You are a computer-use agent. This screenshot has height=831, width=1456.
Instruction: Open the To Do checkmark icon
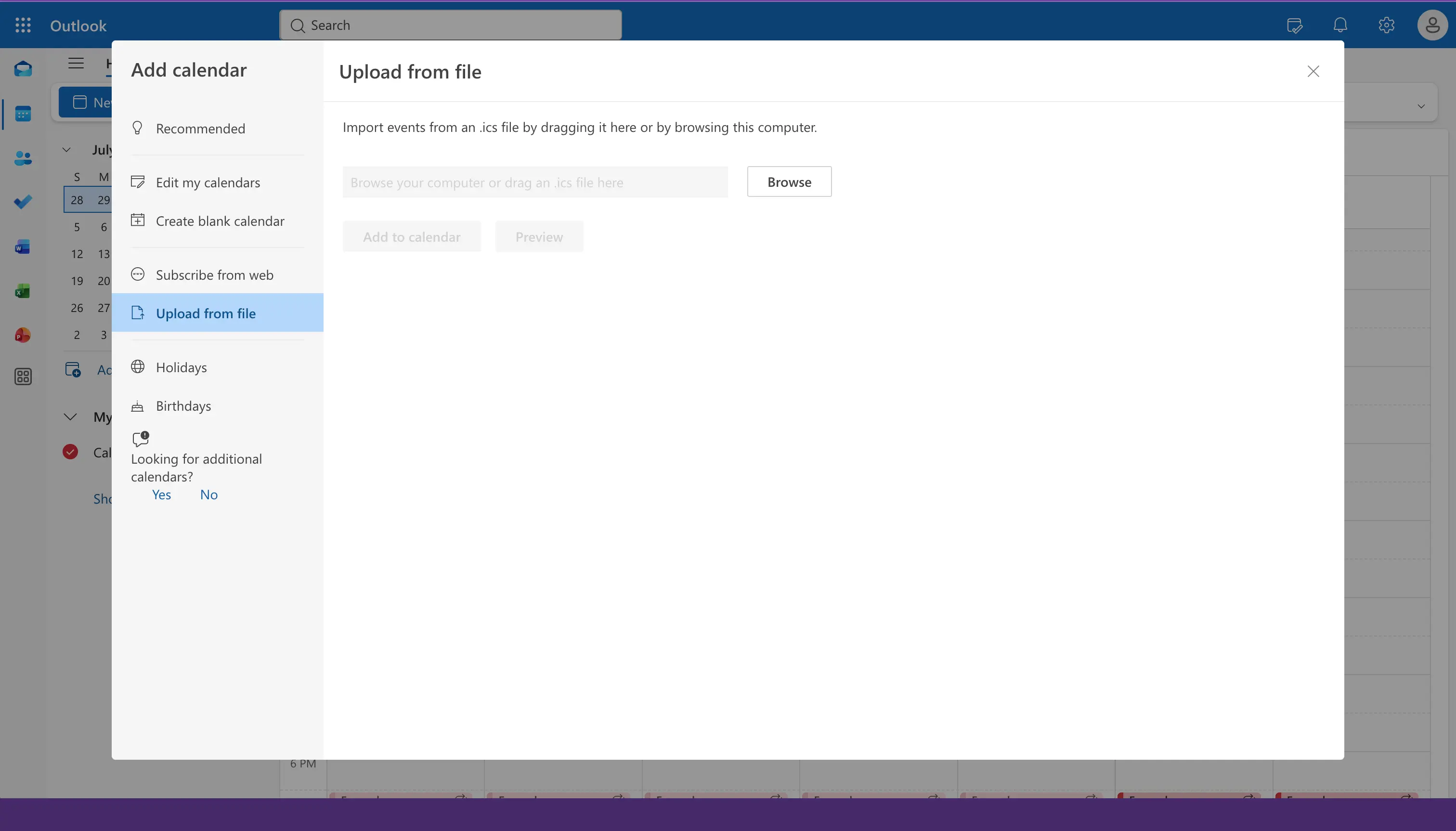pos(23,202)
